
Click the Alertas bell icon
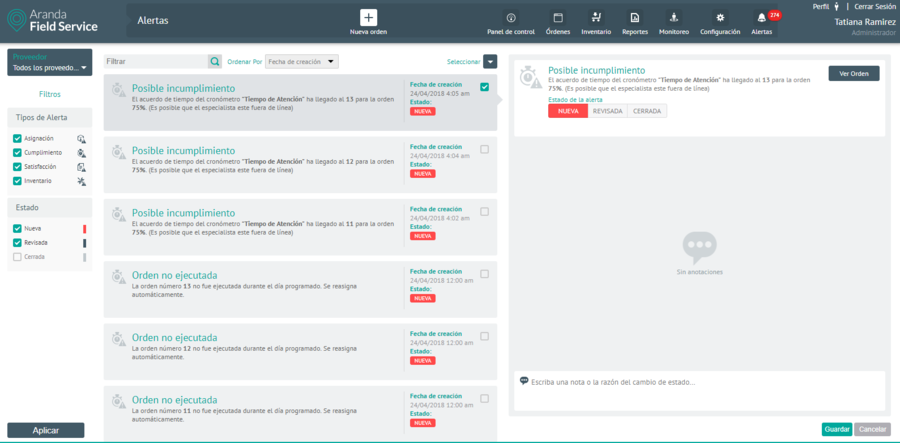coord(762,18)
